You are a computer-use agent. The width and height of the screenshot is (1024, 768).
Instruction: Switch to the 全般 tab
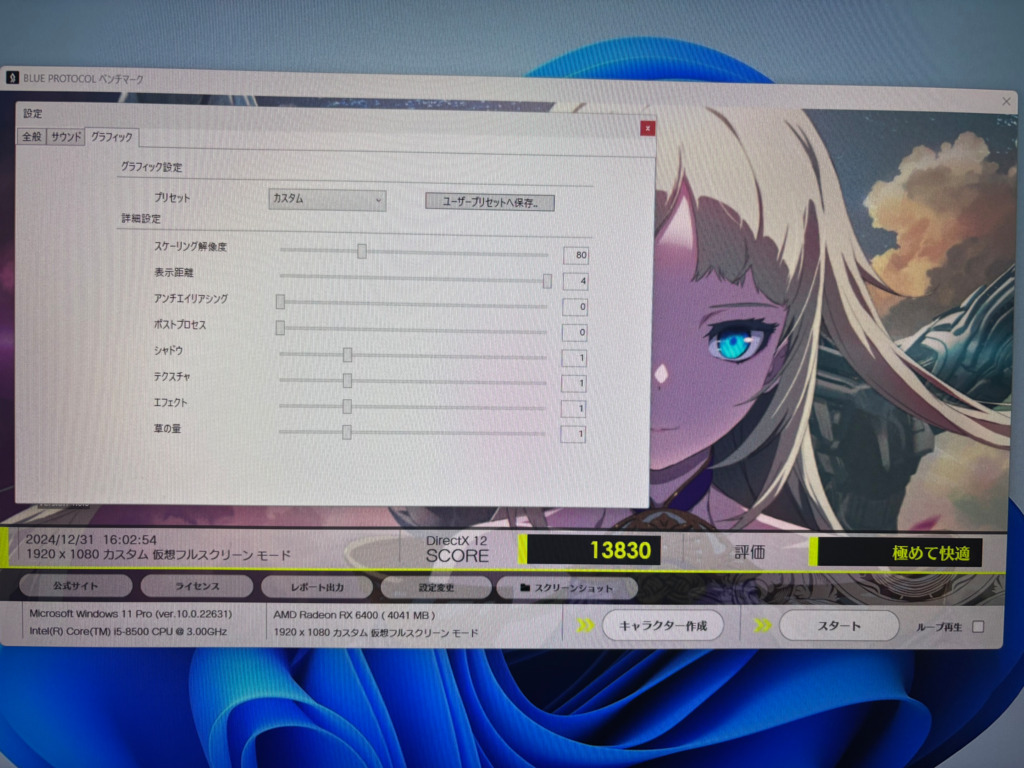pyautogui.click(x=31, y=136)
